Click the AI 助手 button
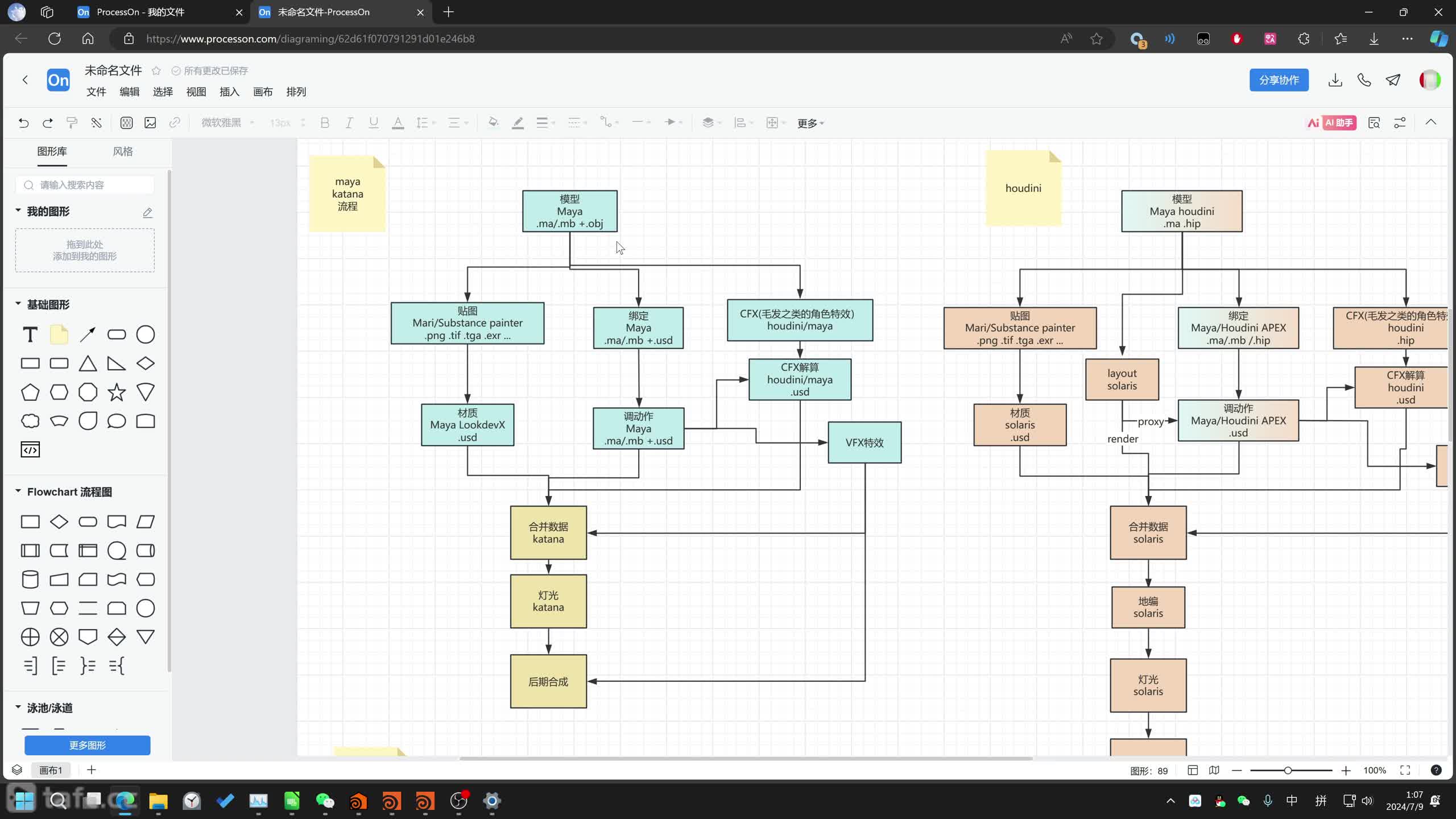 tap(1331, 123)
